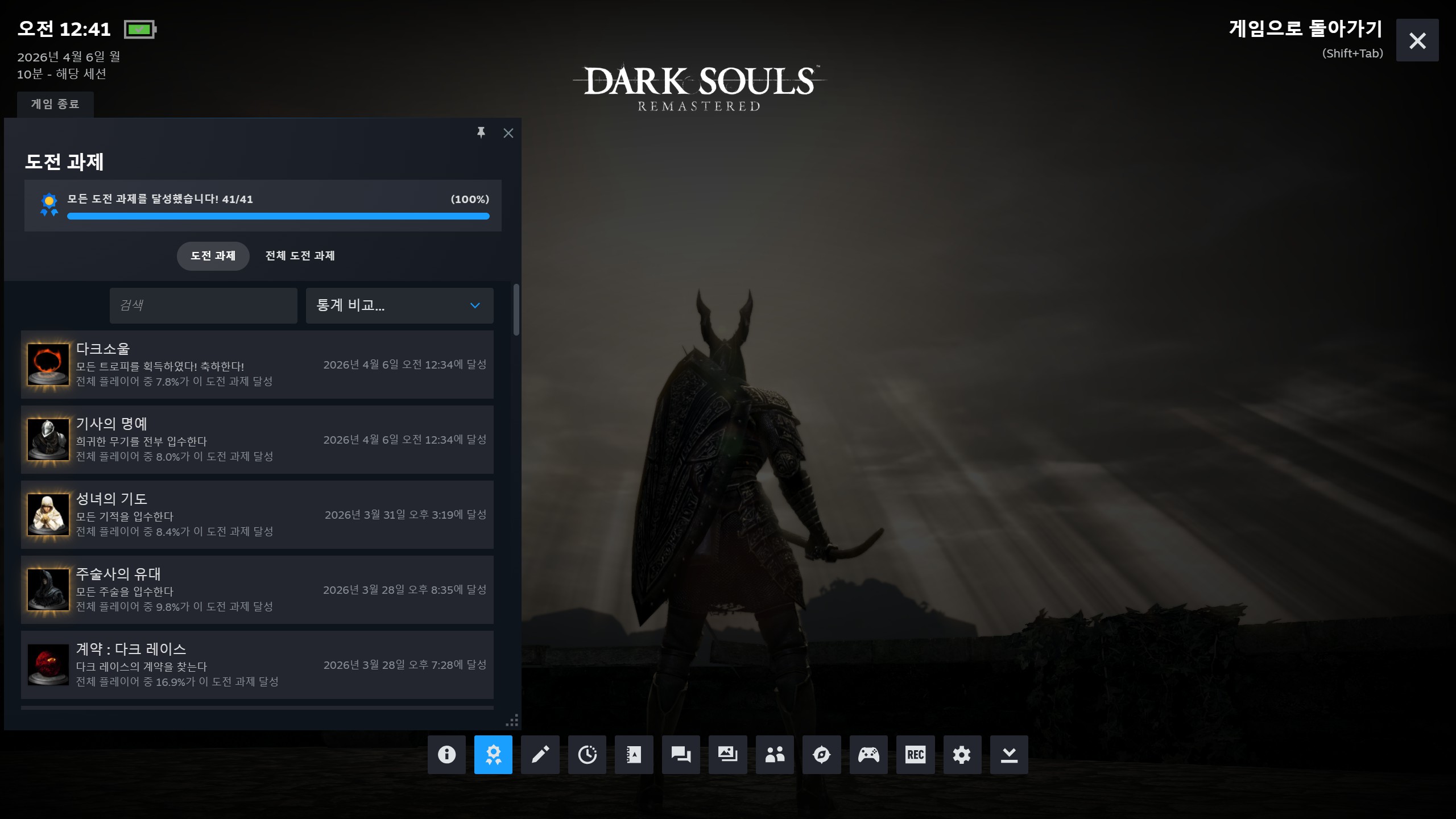Open the guides book icon

634,755
